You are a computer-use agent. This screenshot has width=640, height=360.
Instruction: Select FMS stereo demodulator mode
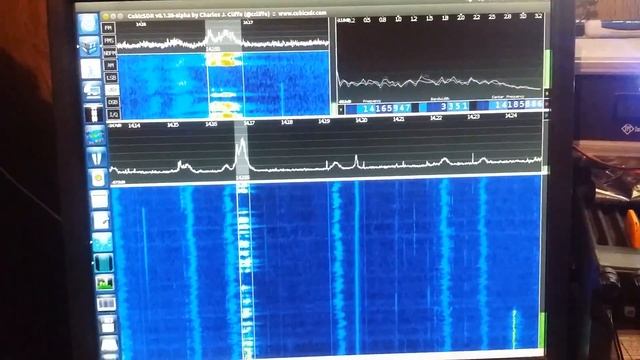tap(109, 40)
